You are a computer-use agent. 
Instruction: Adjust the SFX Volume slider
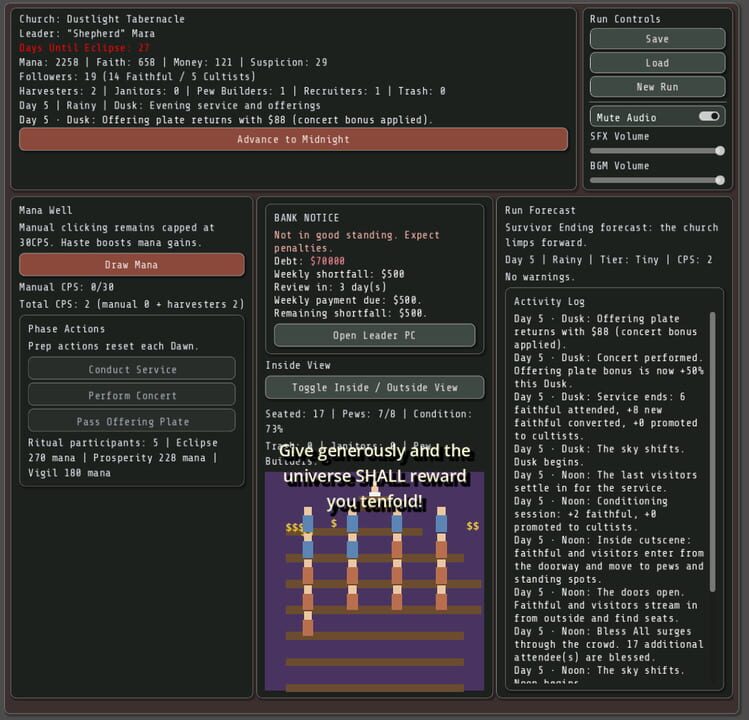(x=657, y=151)
